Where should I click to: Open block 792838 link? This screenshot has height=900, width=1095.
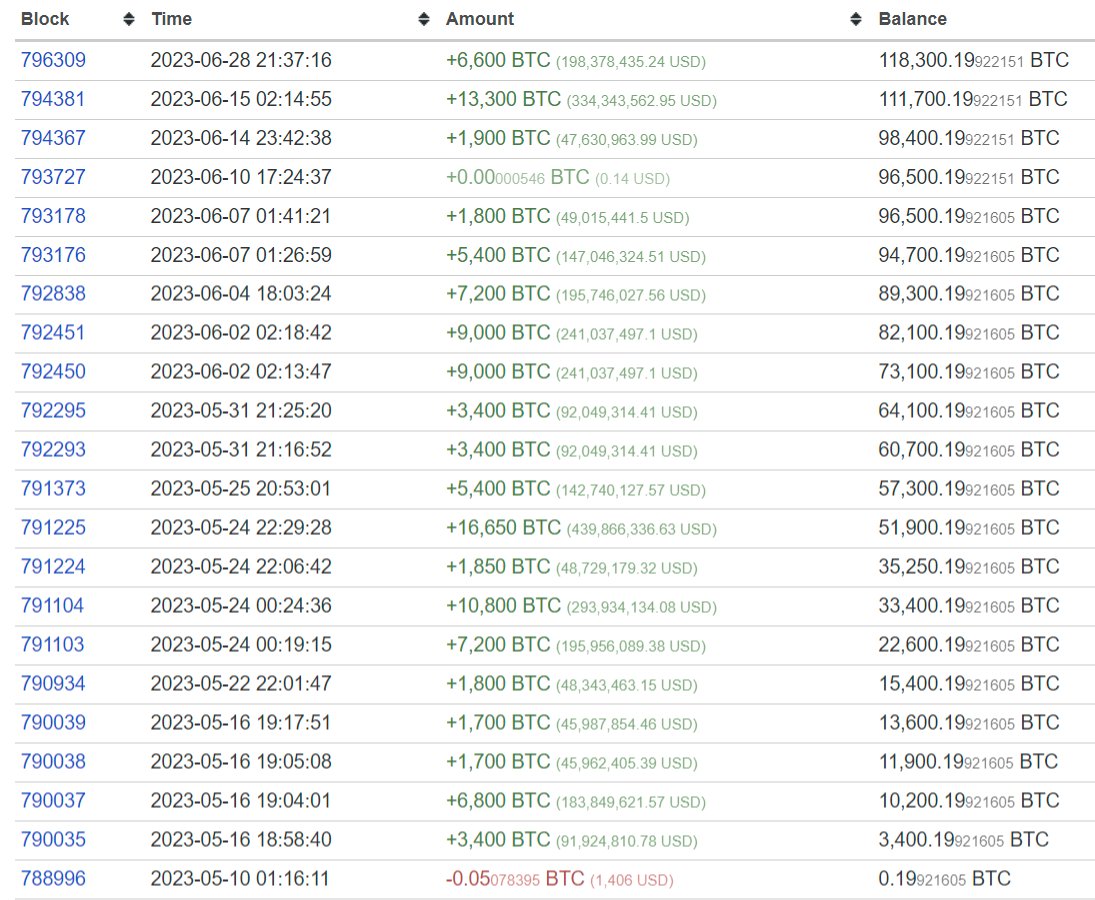pos(53,294)
